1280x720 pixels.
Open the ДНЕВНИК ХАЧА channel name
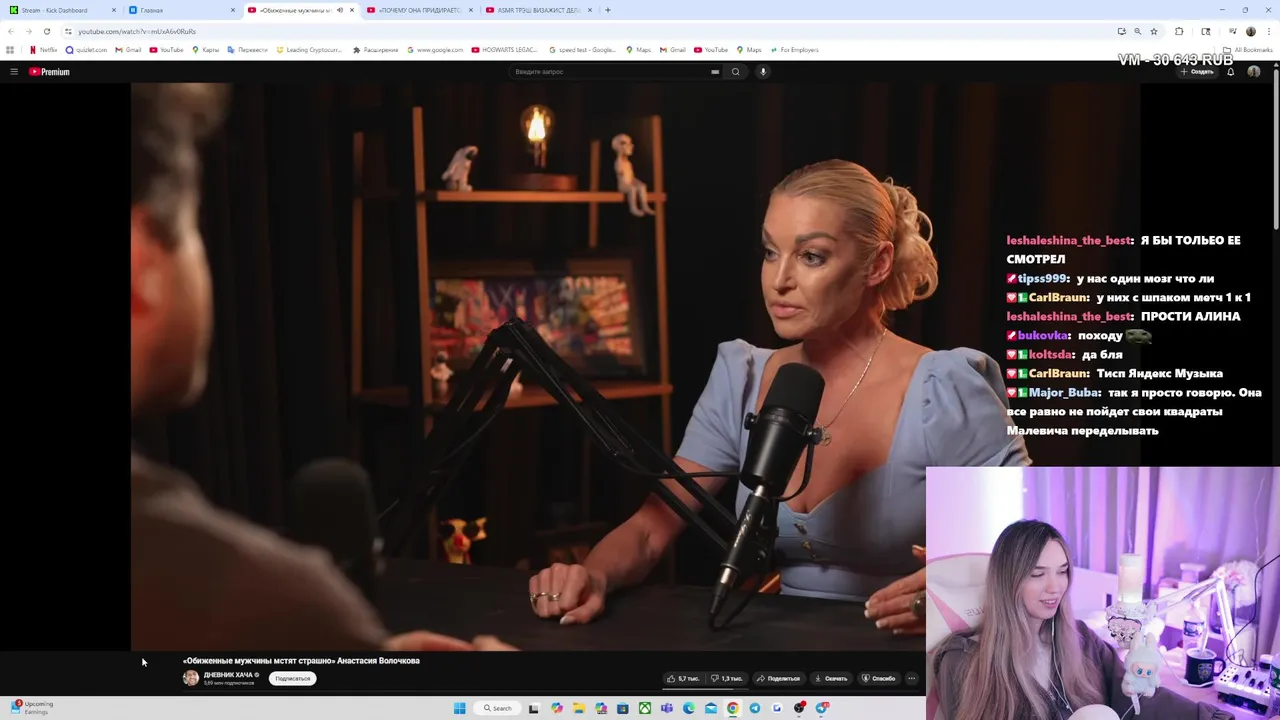228,675
